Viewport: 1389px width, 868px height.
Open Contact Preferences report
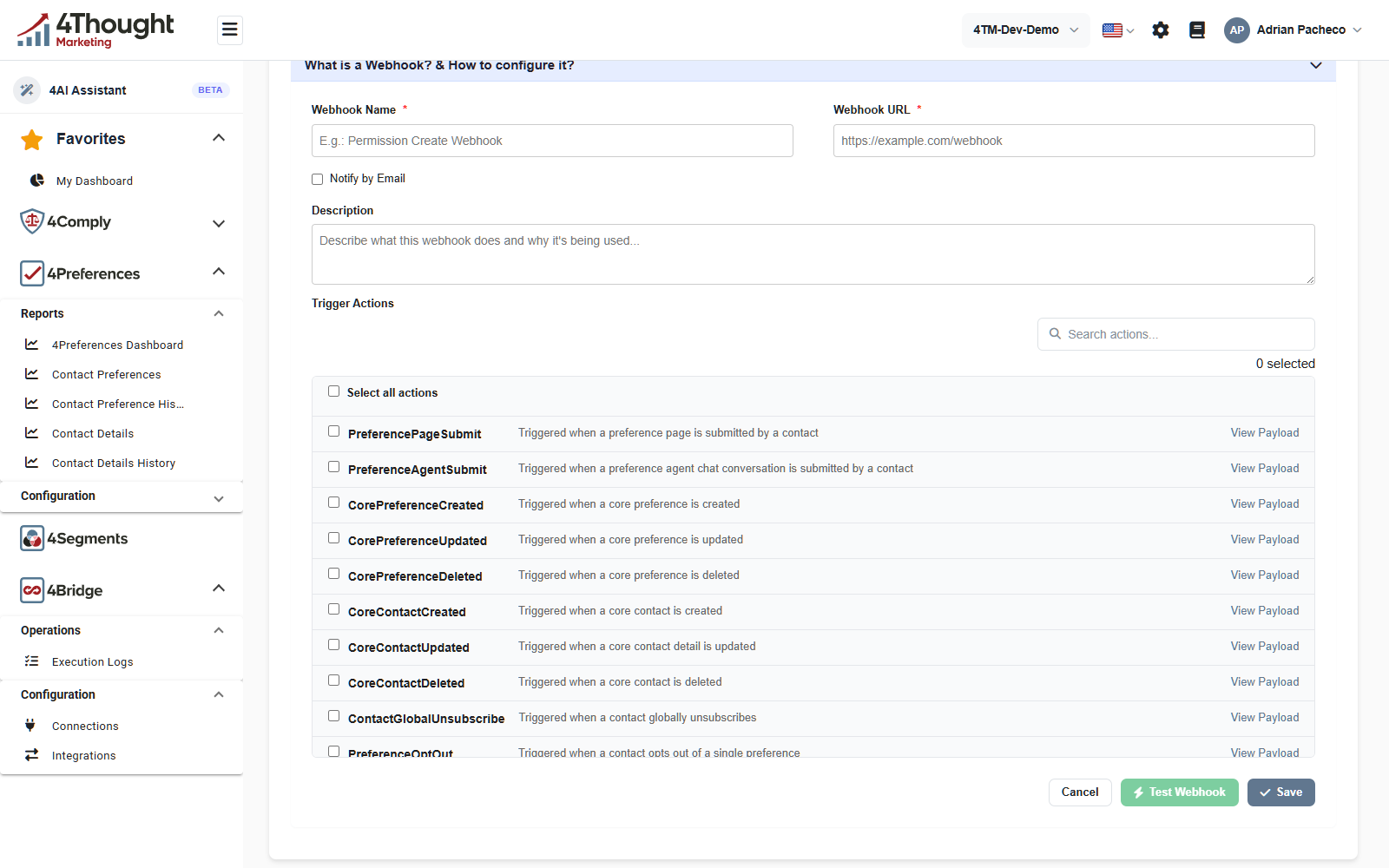[107, 375]
